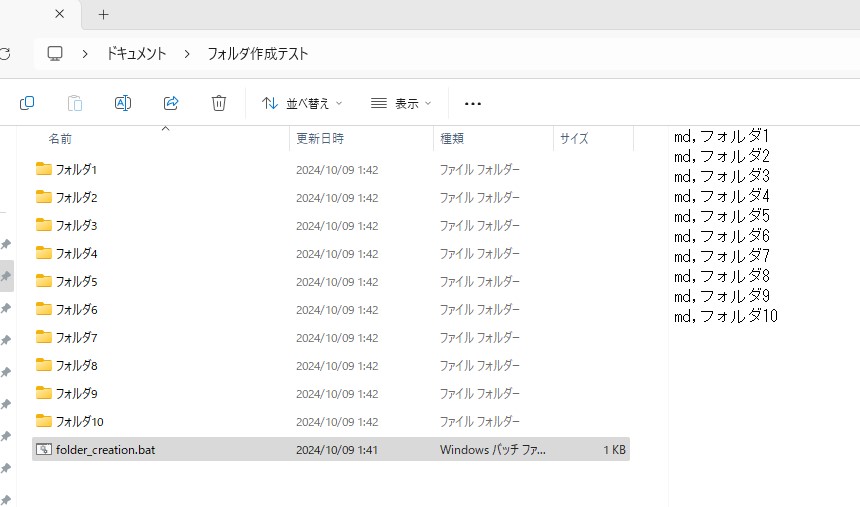This screenshot has width=860, height=507.
Task: Click the サイズ column header
Action: tap(574, 139)
